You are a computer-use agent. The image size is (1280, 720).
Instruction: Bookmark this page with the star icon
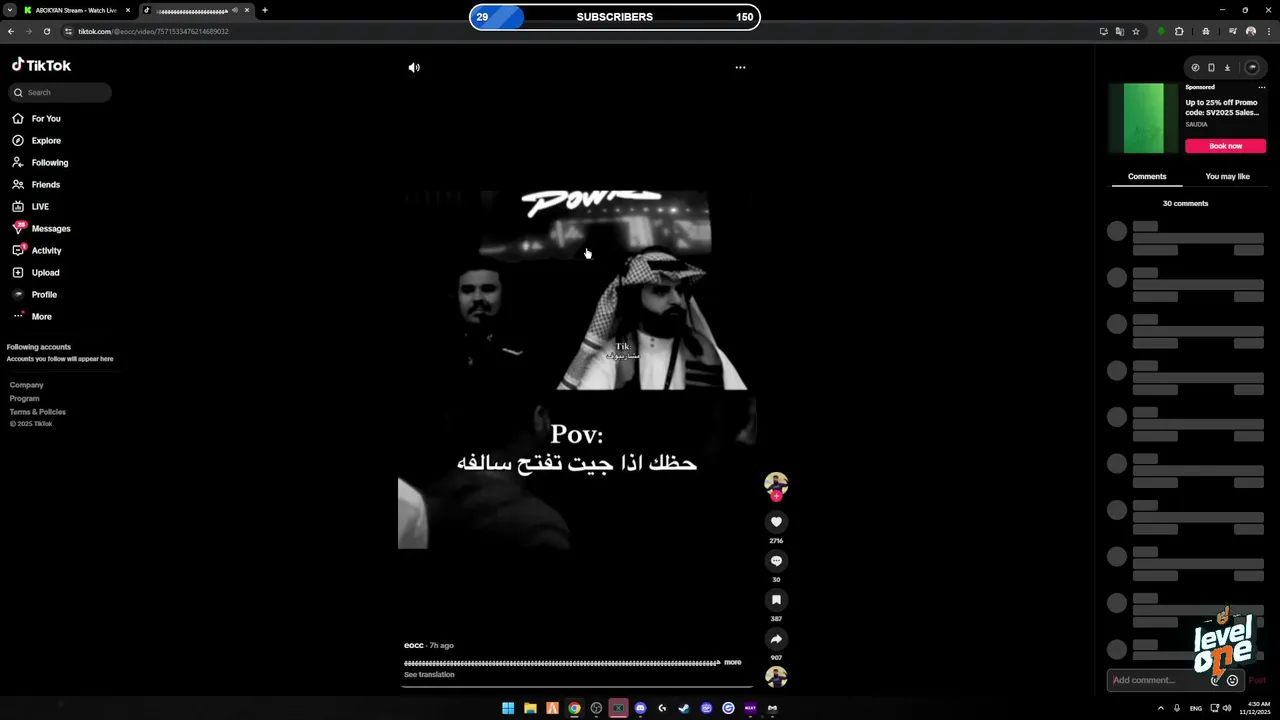(1136, 32)
